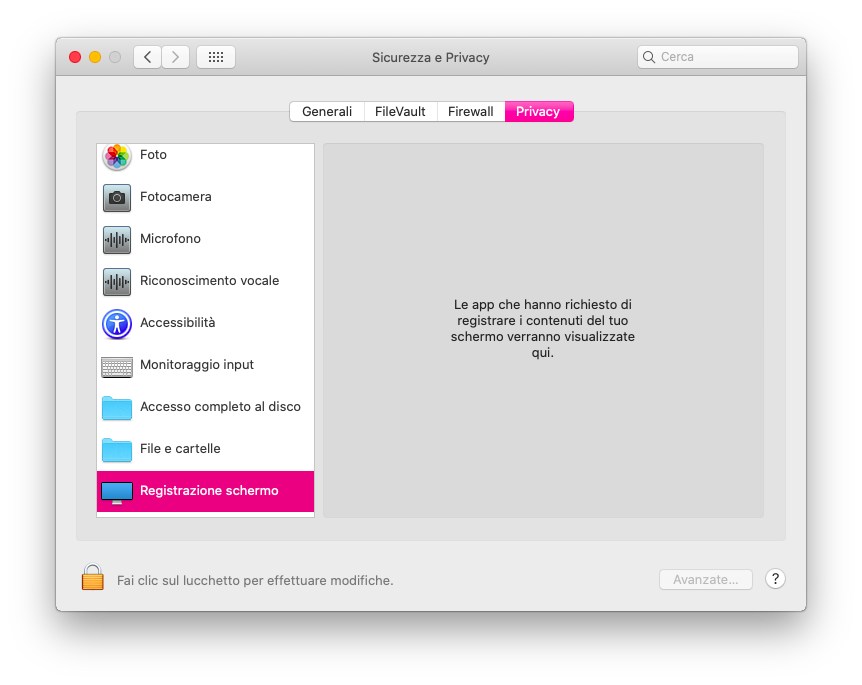This screenshot has width=862, height=685.
Task: Select Accessibilità in the list
Action: (206, 324)
